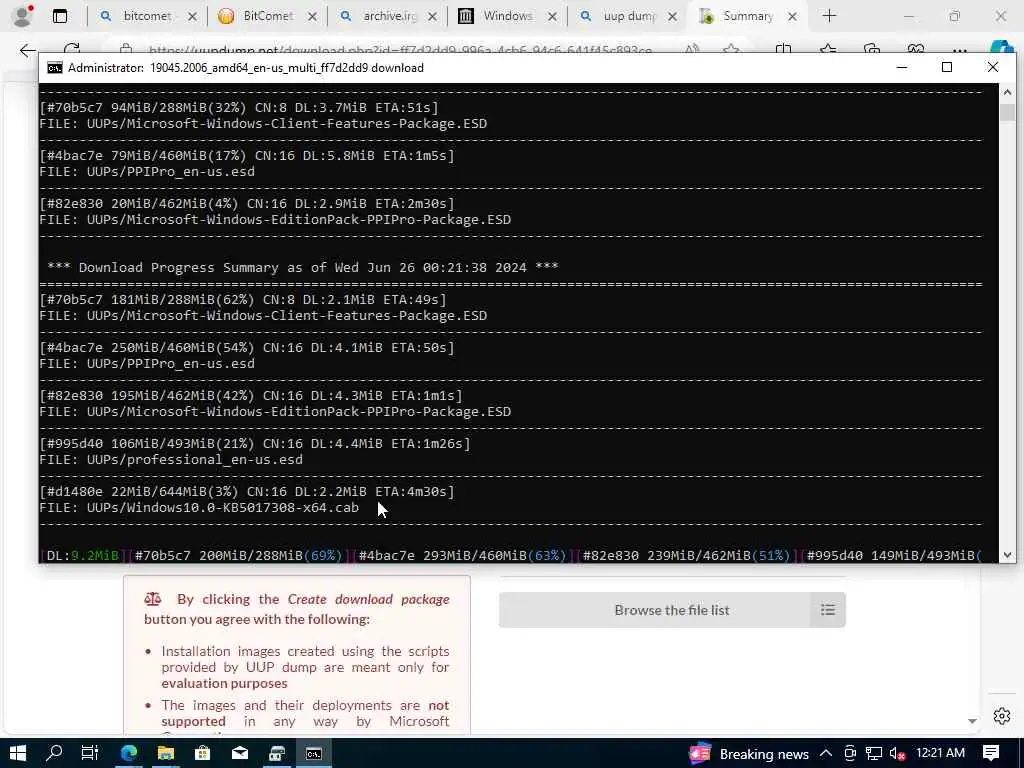Click the scales icon in the agreement notice
The width and height of the screenshot is (1024, 768).
coord(152,599)
